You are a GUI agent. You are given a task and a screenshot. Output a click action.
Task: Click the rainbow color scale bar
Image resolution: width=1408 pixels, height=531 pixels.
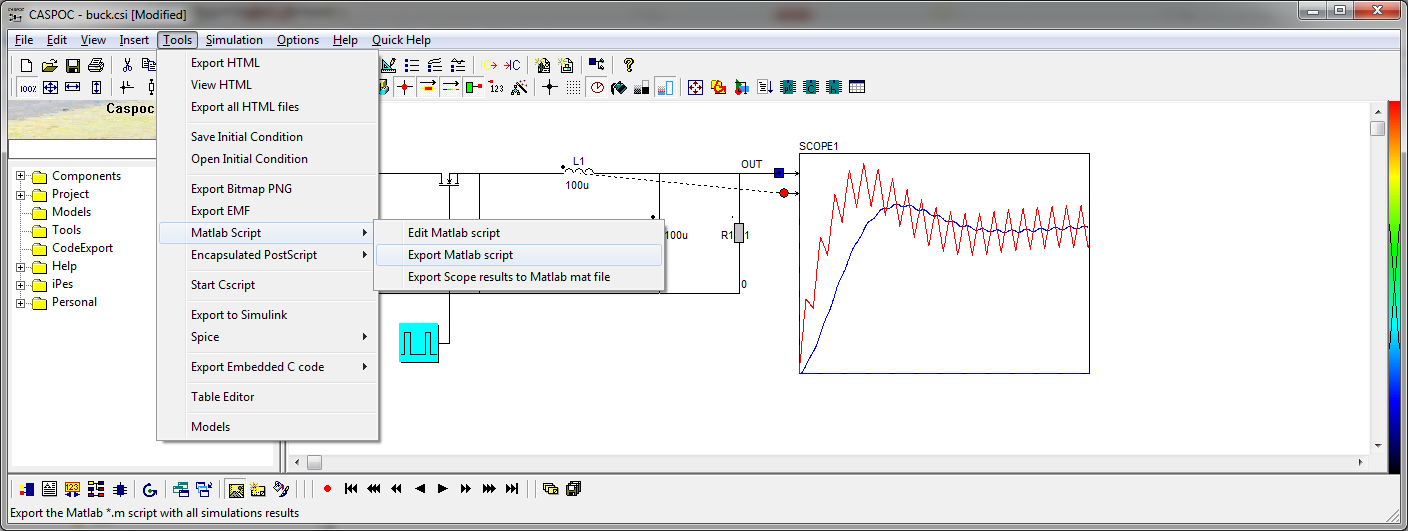tap(1394, 286)
